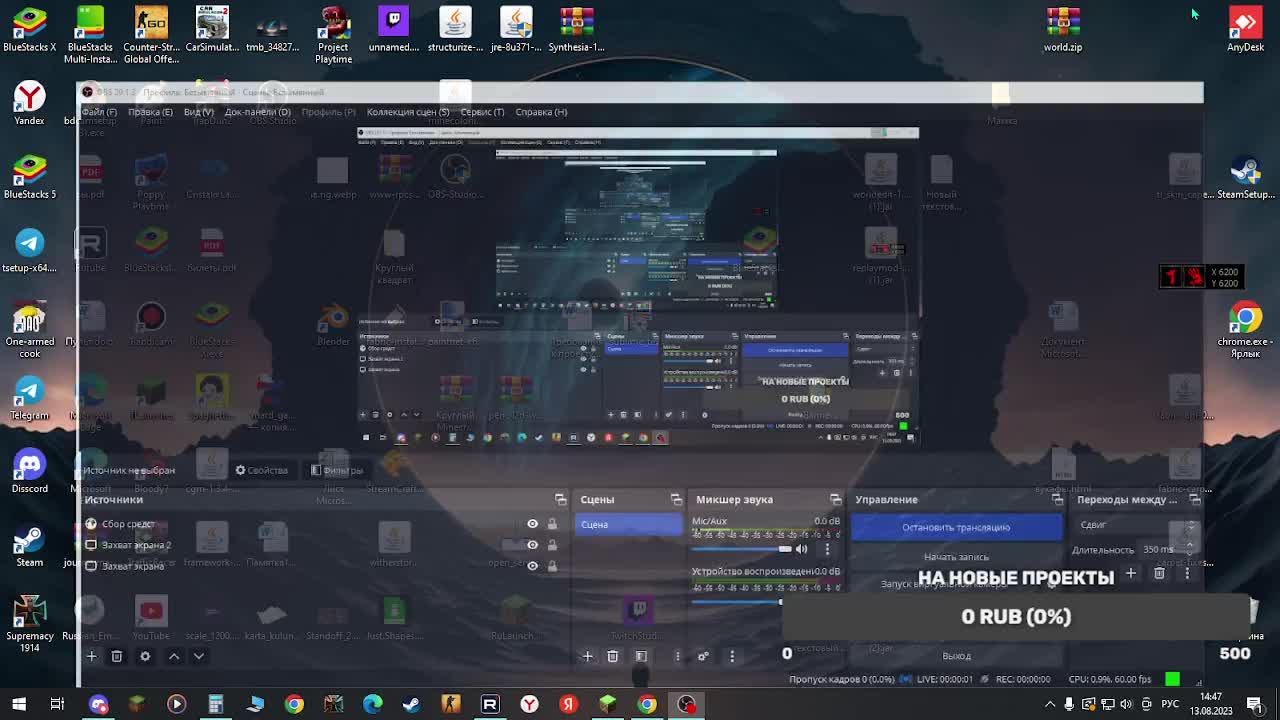Open source Фильтры button
This screenshot has width=1280, height=720.
pyautogui.click(x=336, y=470)
